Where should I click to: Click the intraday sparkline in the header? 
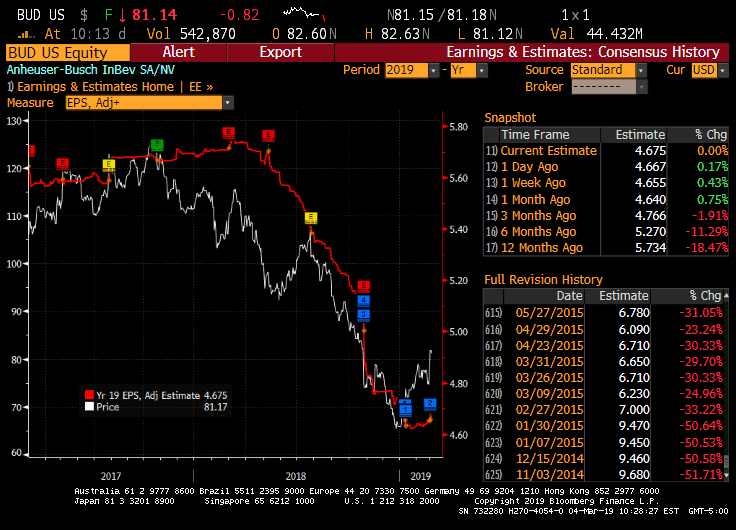point(305,14)
